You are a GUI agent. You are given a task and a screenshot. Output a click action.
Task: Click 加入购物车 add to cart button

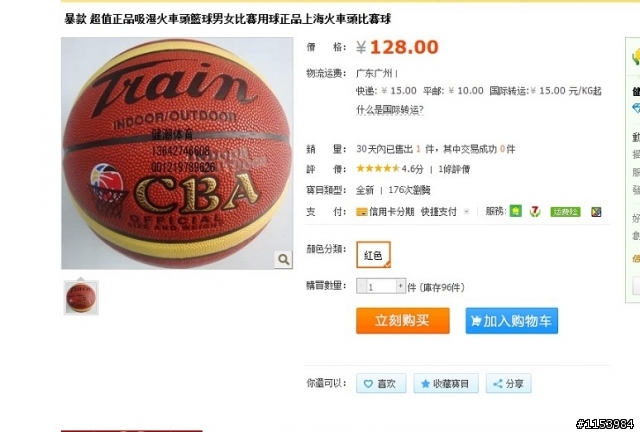[512, 321]
